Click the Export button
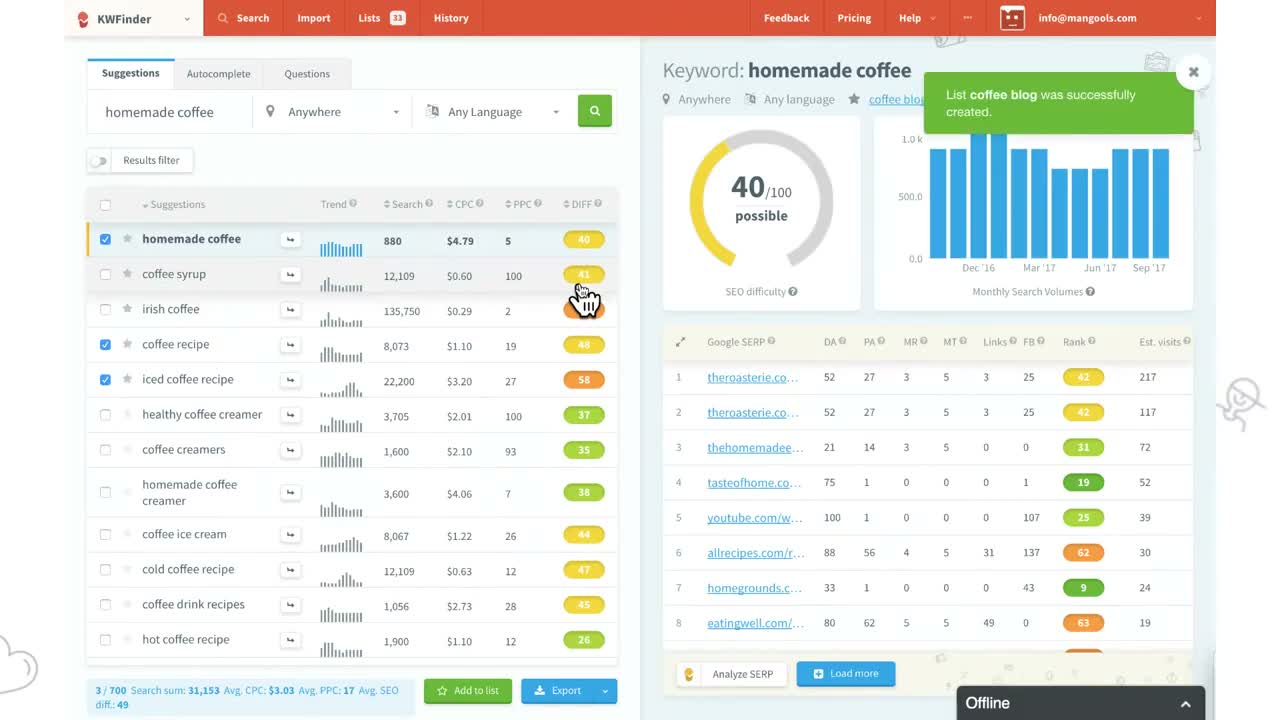Image resolution: width=1280 pixels, height=720 pixels. [558, 691]
